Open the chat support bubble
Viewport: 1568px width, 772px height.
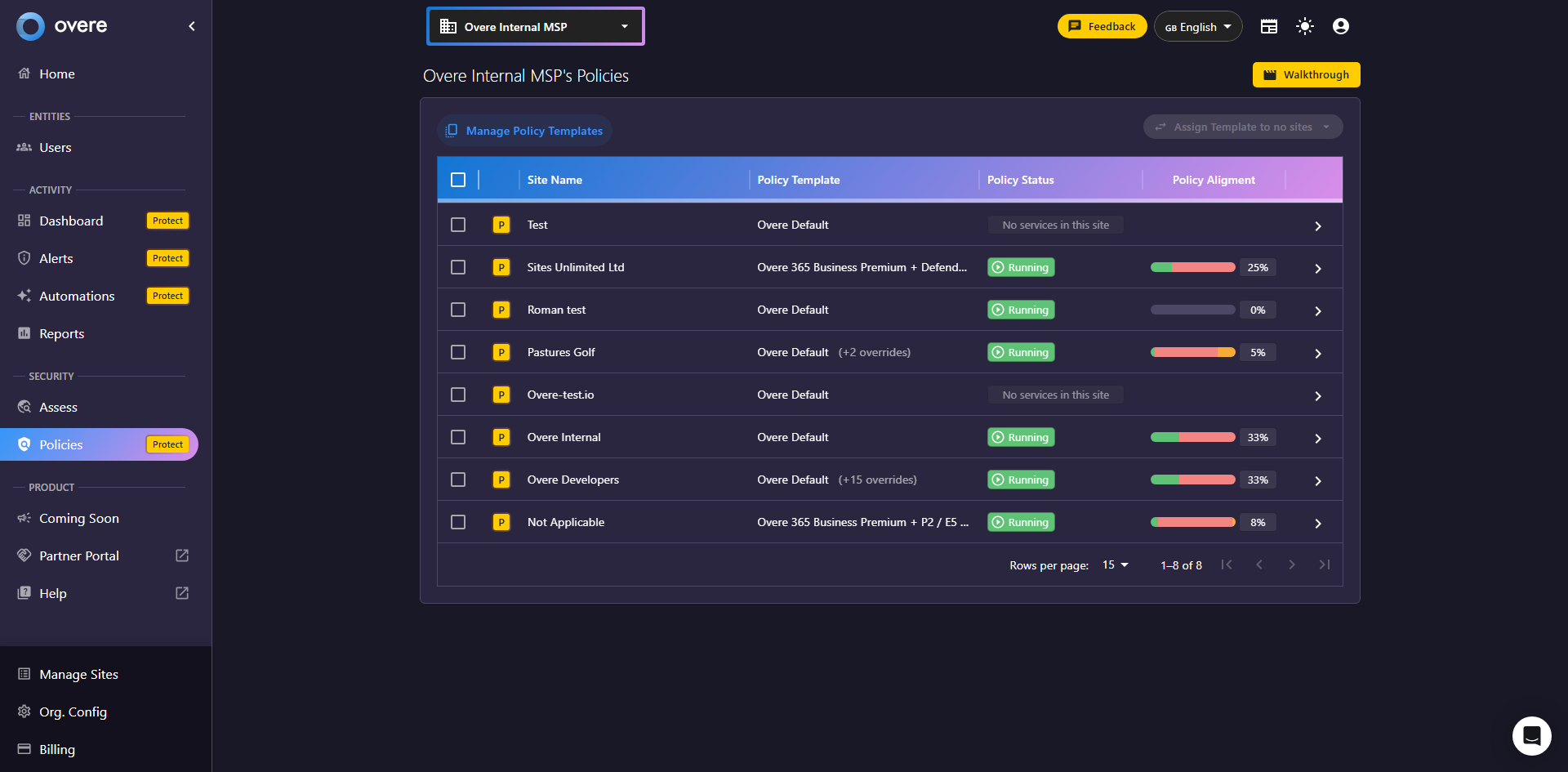(1531, 736)
